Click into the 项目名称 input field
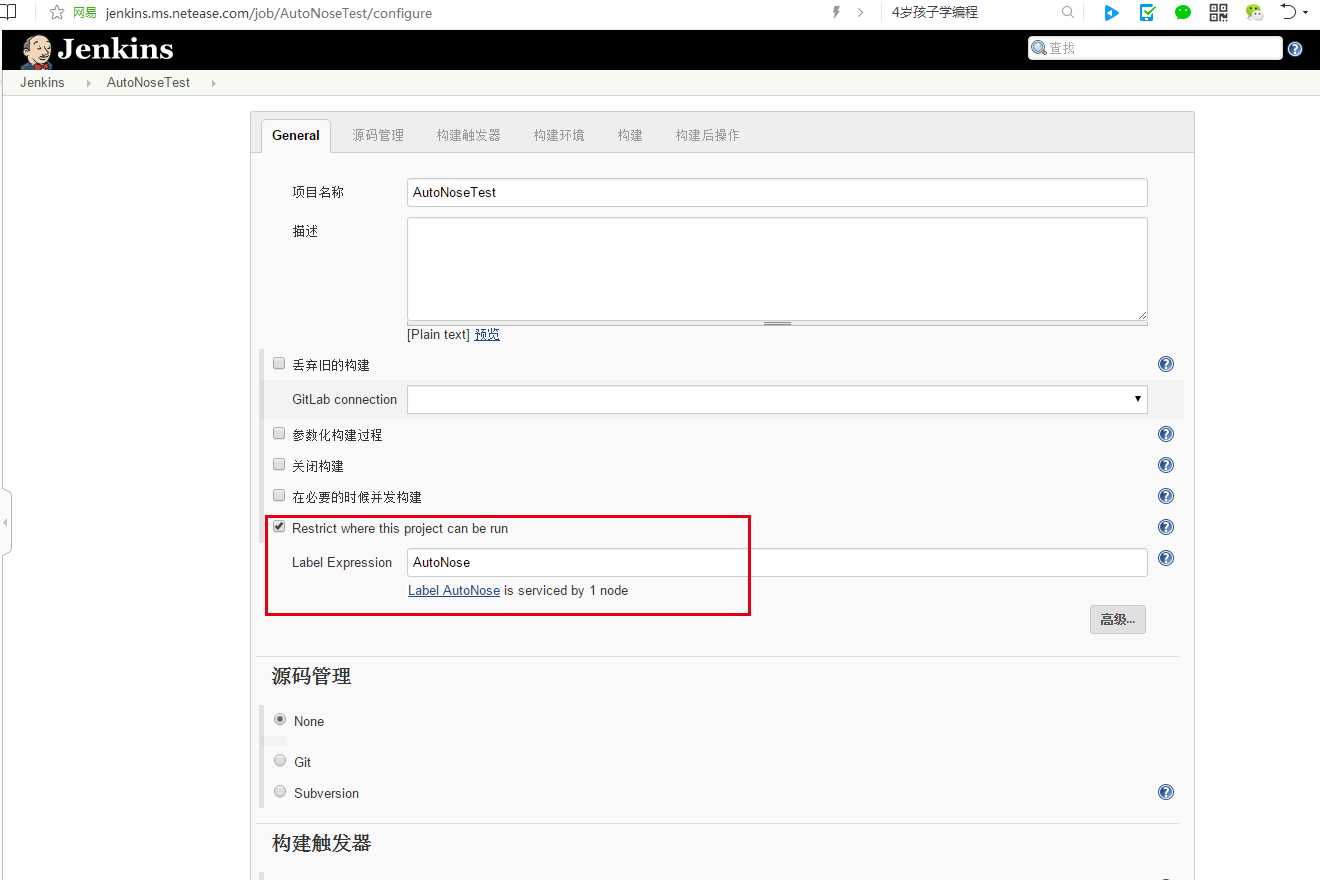 777,192
